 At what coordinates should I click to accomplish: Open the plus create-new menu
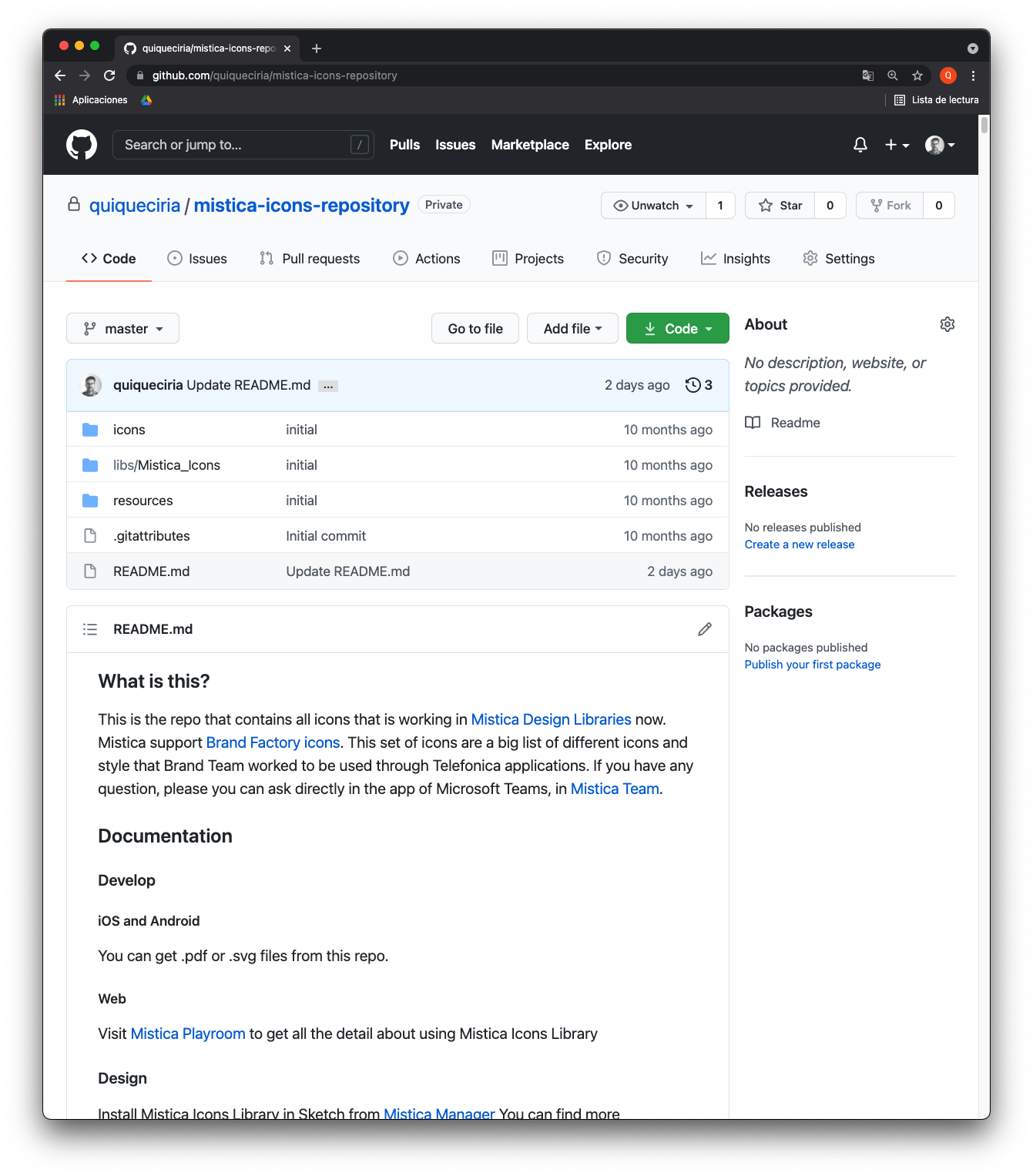click(897, 145)
